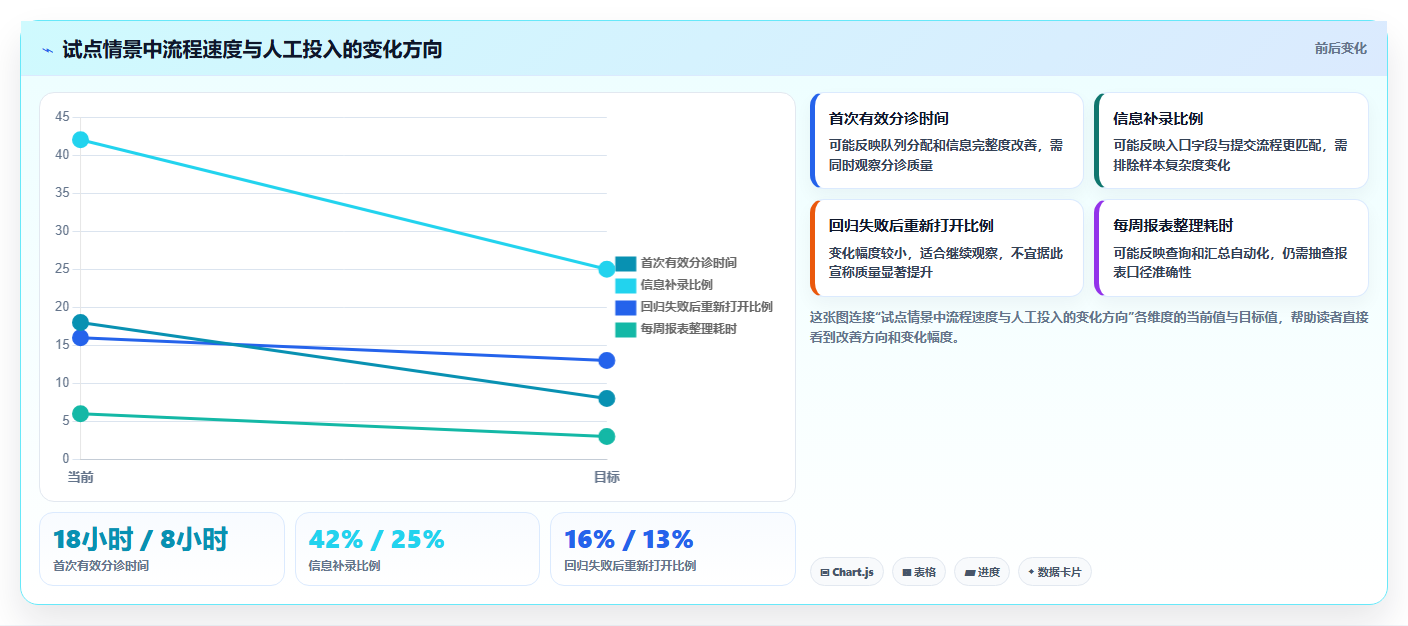
Task: Click the 首次有效分诊时间 target point at 8
Action: tap(607, 398)
